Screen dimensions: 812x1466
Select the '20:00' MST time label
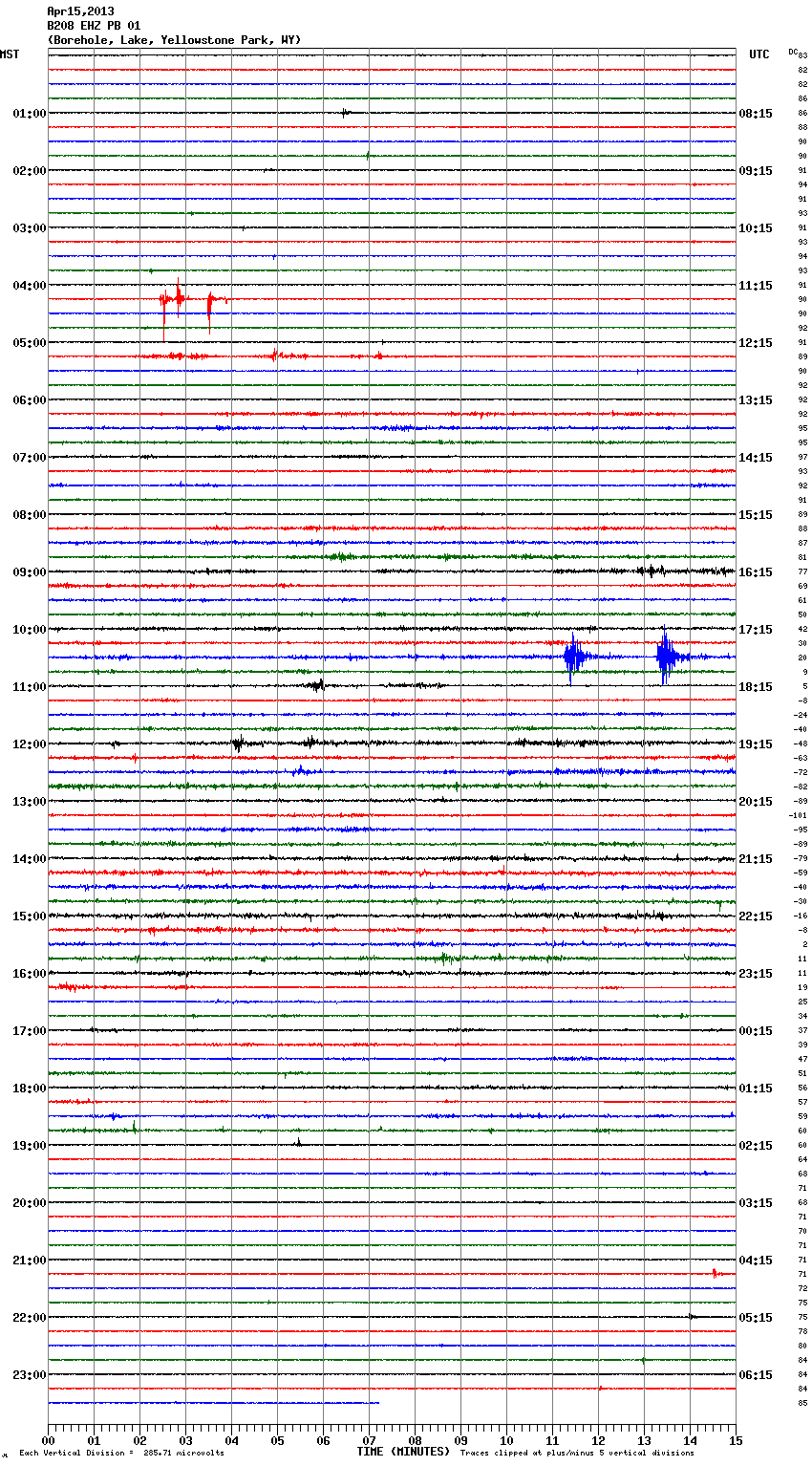pos(30,1203)
